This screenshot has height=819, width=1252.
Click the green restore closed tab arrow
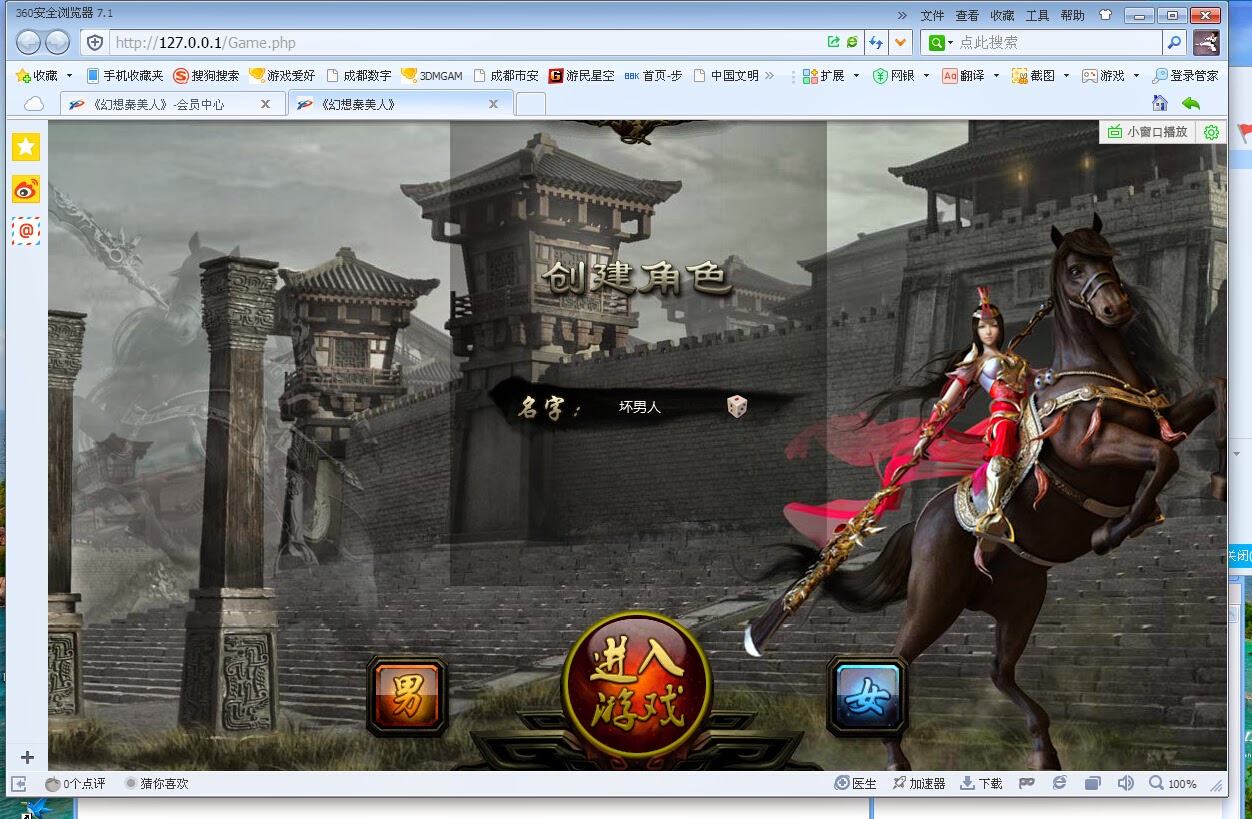point(1190,103)
